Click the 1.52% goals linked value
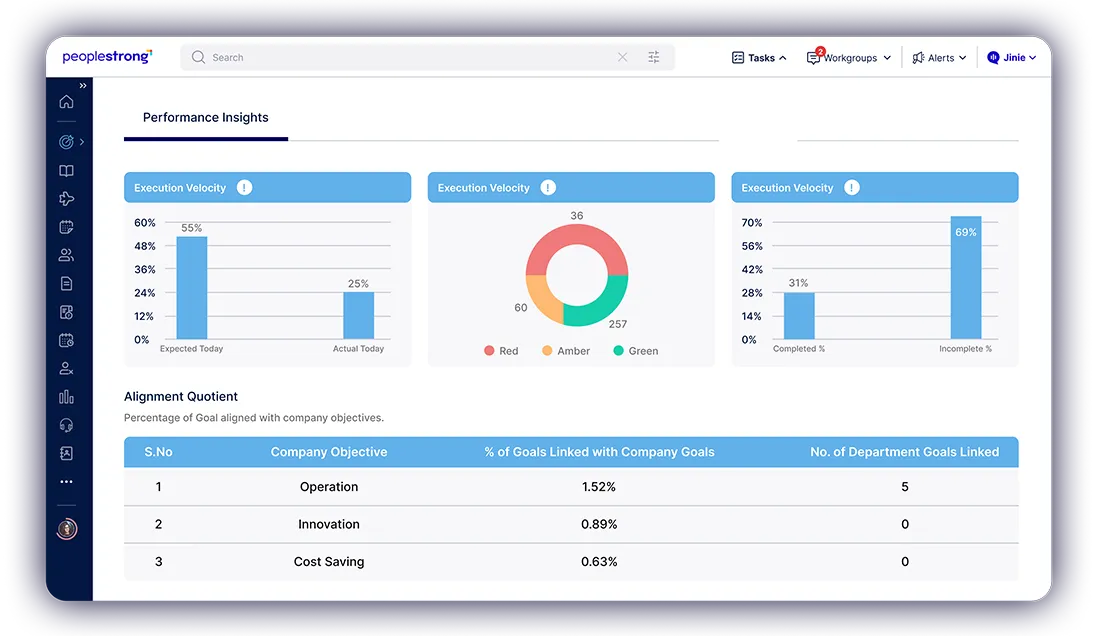 click(598, 487)
